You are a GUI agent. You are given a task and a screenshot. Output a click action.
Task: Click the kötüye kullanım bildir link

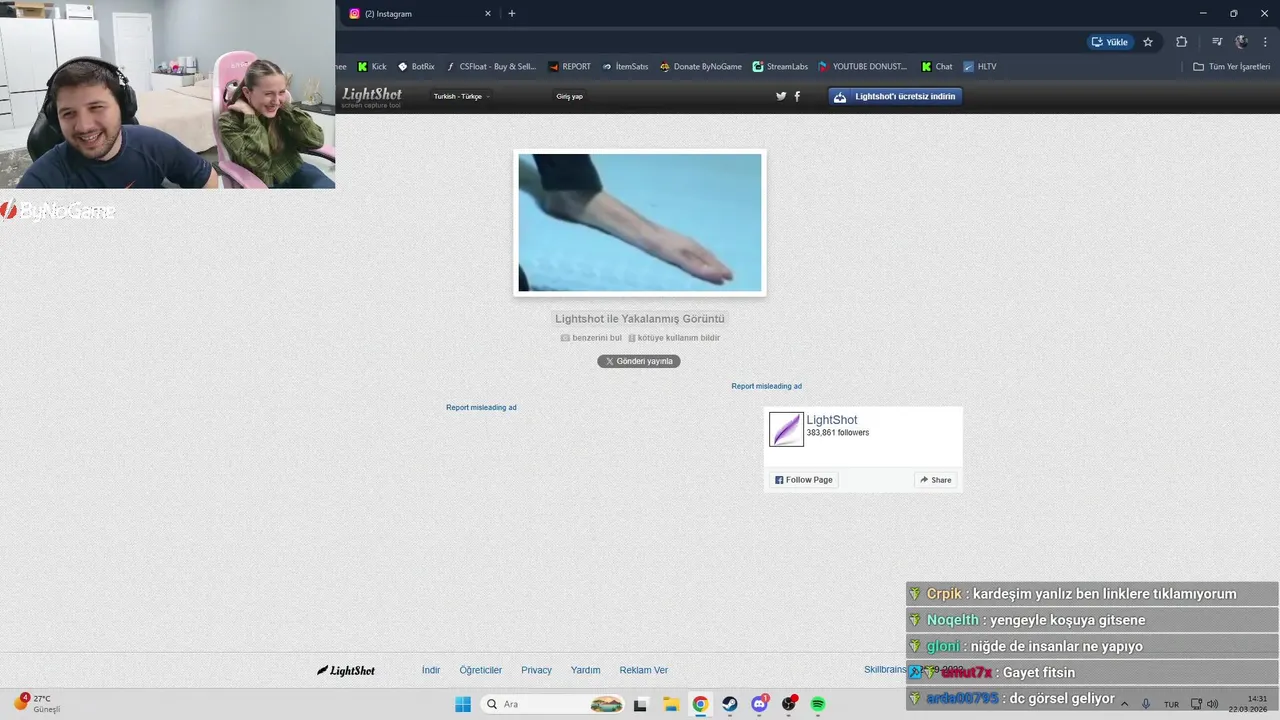click(674, 338)
